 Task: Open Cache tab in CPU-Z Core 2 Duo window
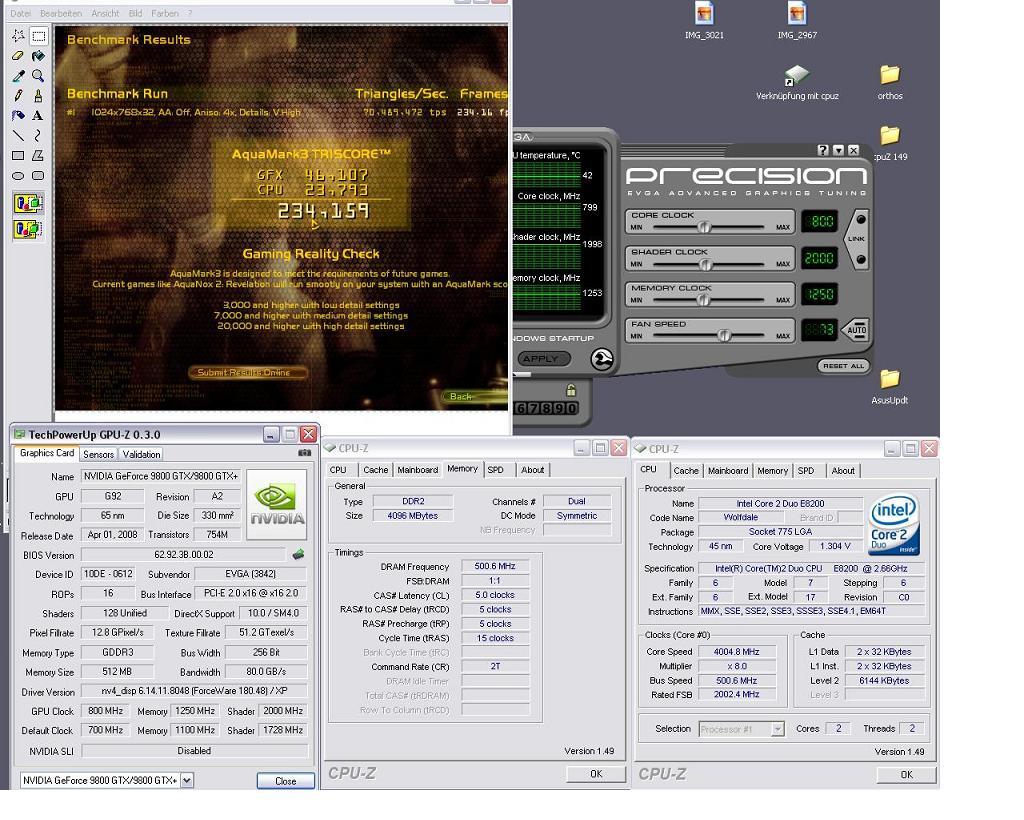click(x=686, y=471)
